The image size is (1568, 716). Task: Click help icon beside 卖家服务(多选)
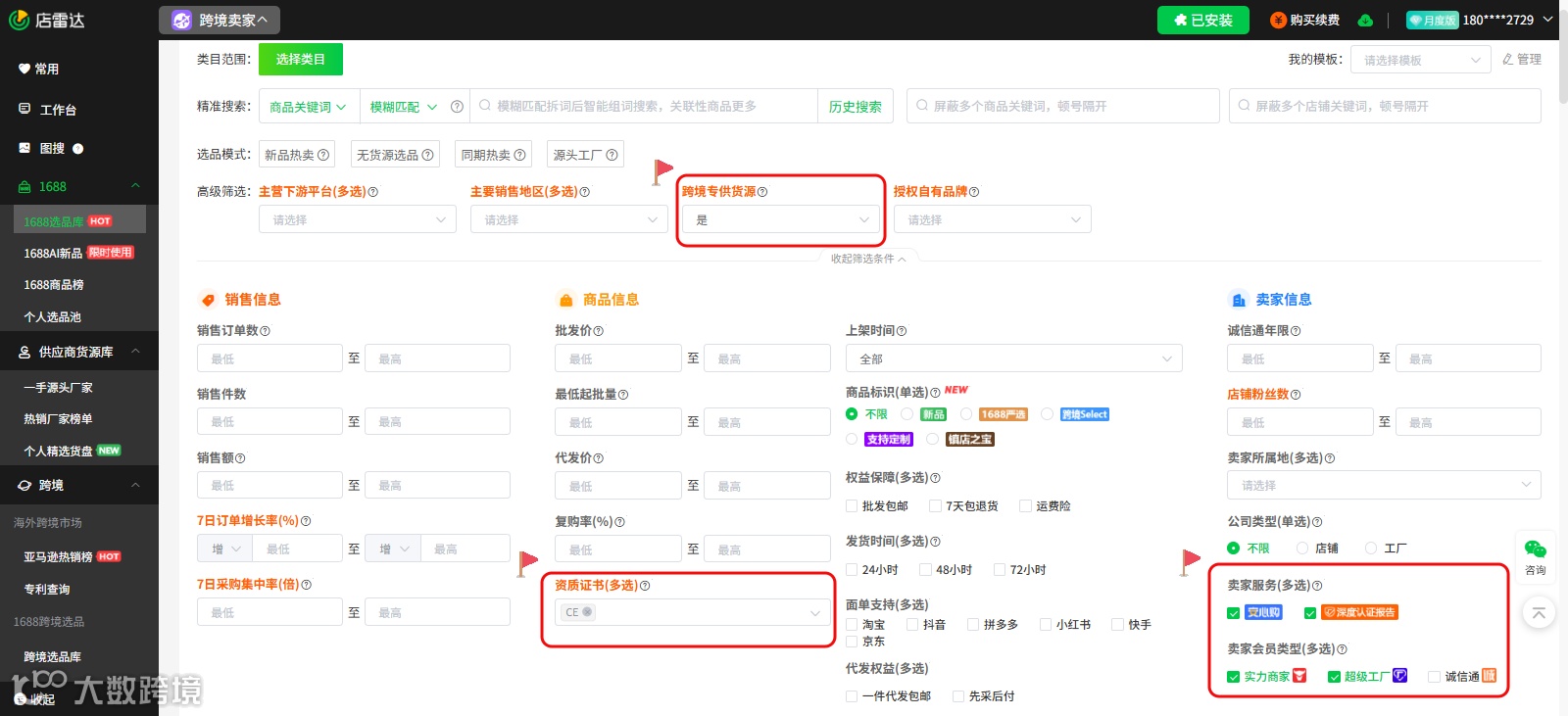click(x=1317, y=586)
